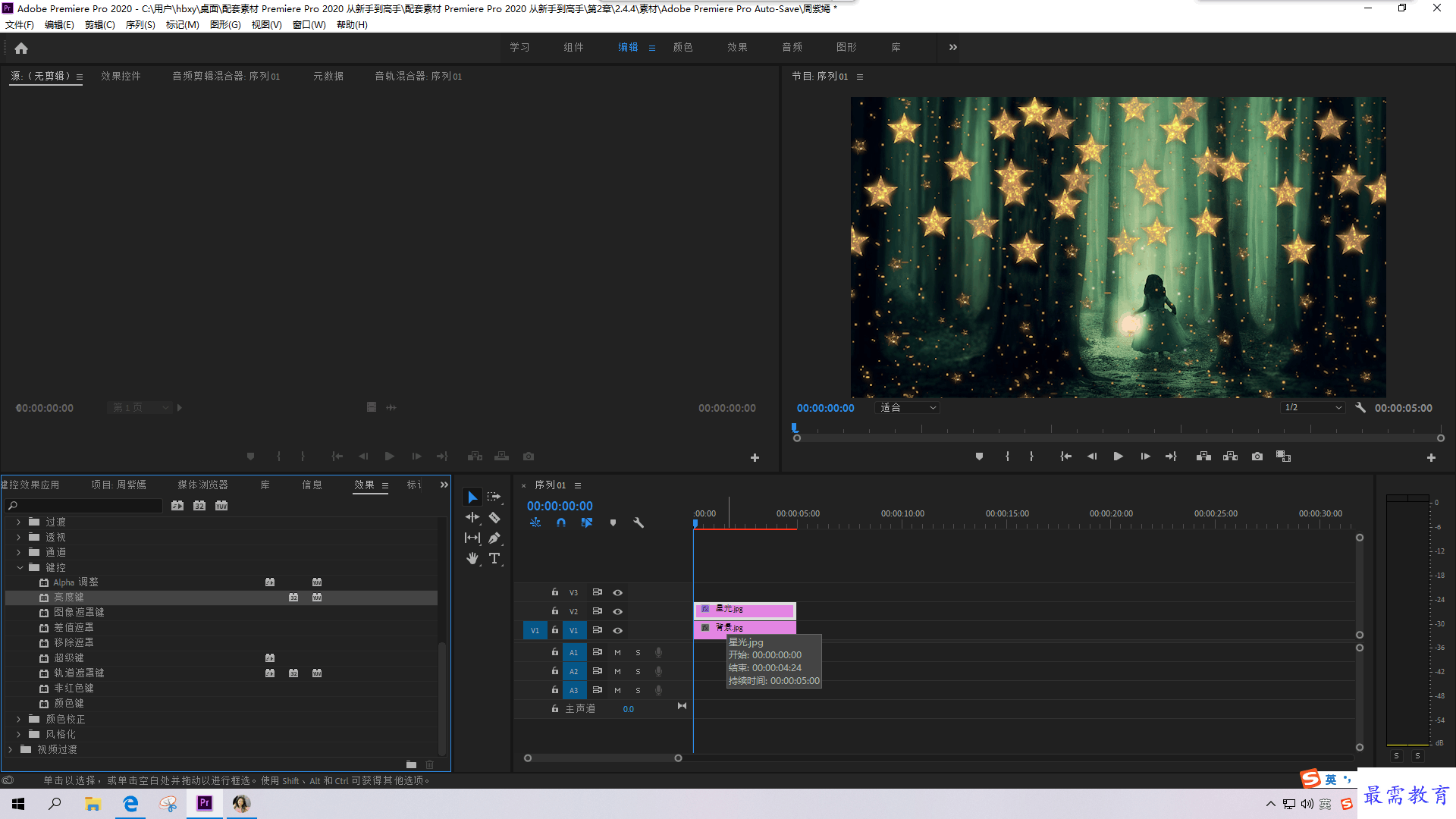Select the Ripple Edit tool
The height and width of the screenshot is (819, 1456).
point(472,517)
